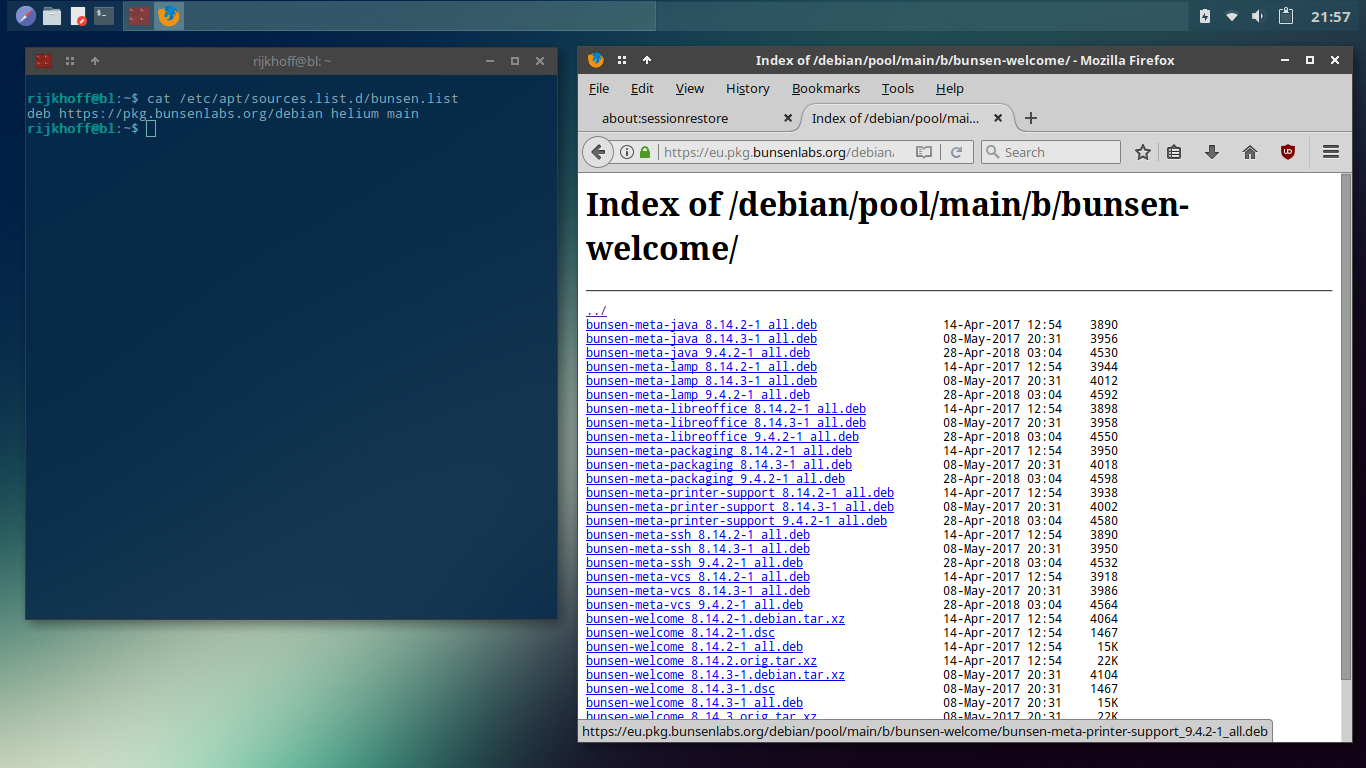The image size is (1366, 768).
Task: Open bunsen-meta-printer-support_9.4.2-1_all.deb link
Action: coord(736,521)
